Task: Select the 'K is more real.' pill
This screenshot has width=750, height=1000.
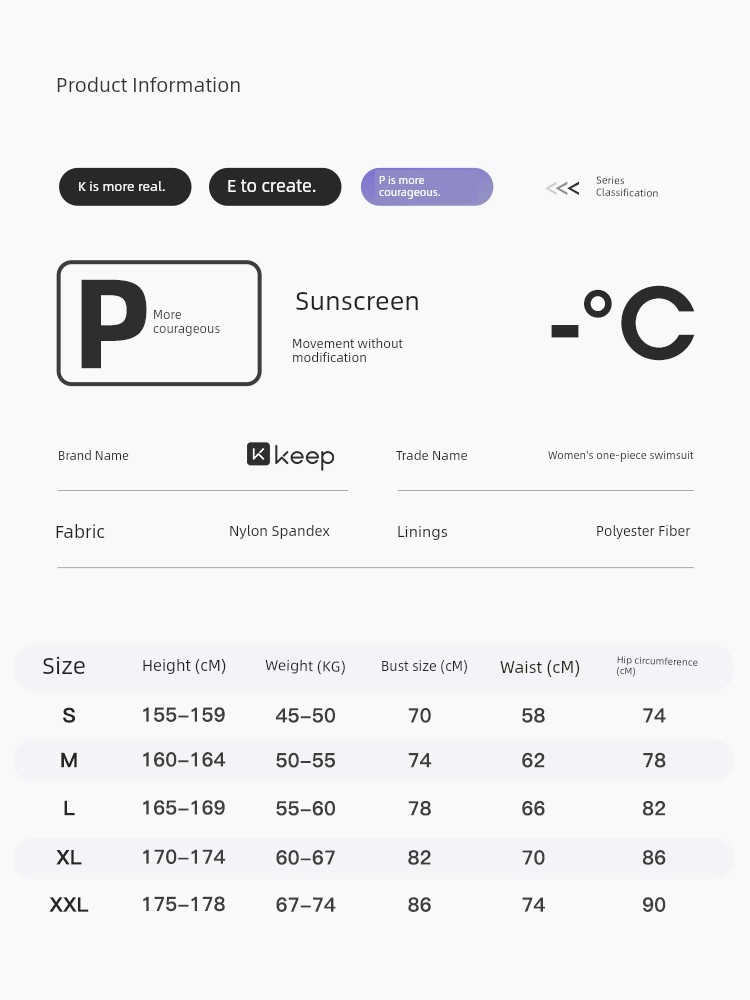Action: 125,187
